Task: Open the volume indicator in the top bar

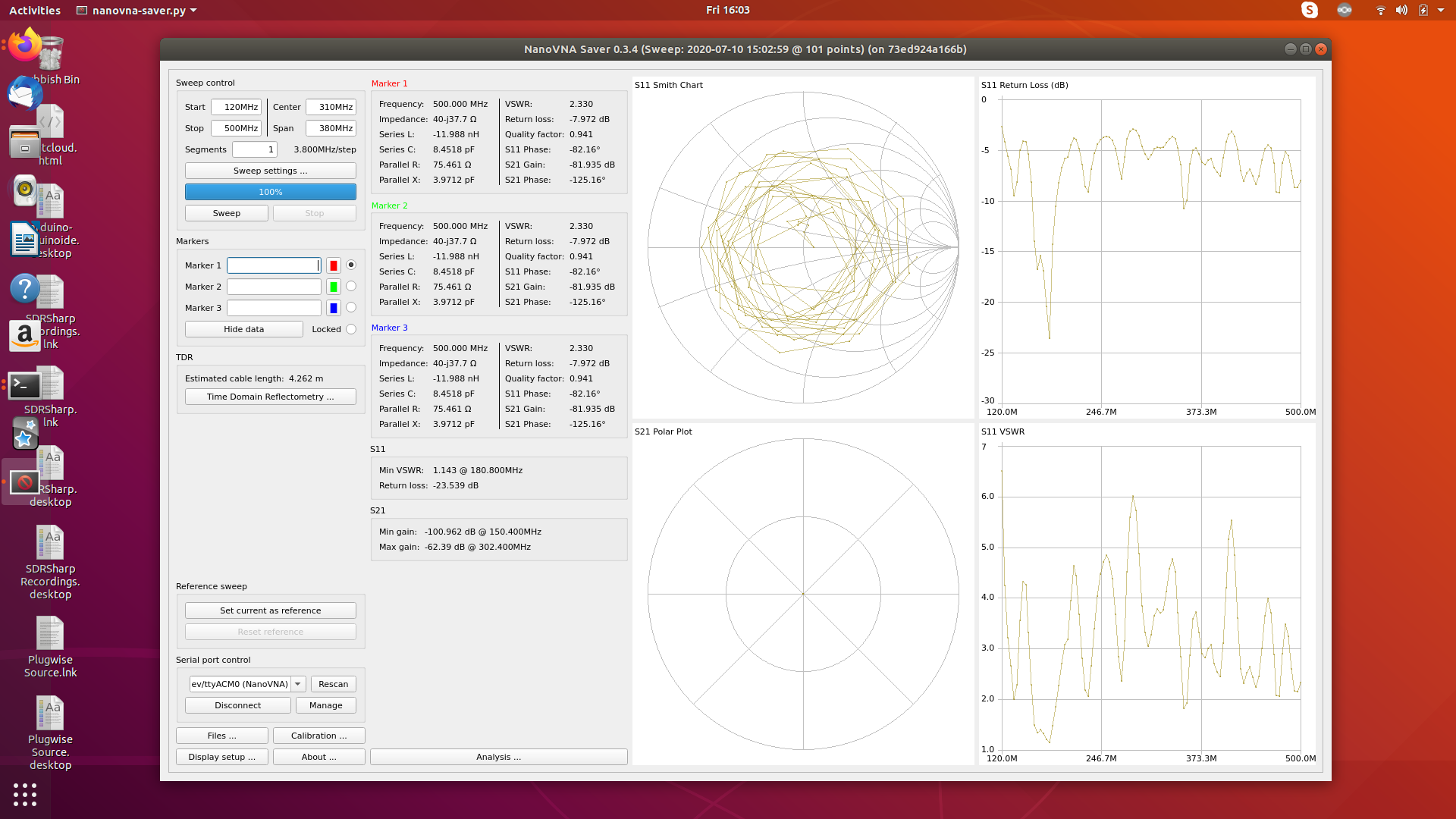Action: [1401, 10]
